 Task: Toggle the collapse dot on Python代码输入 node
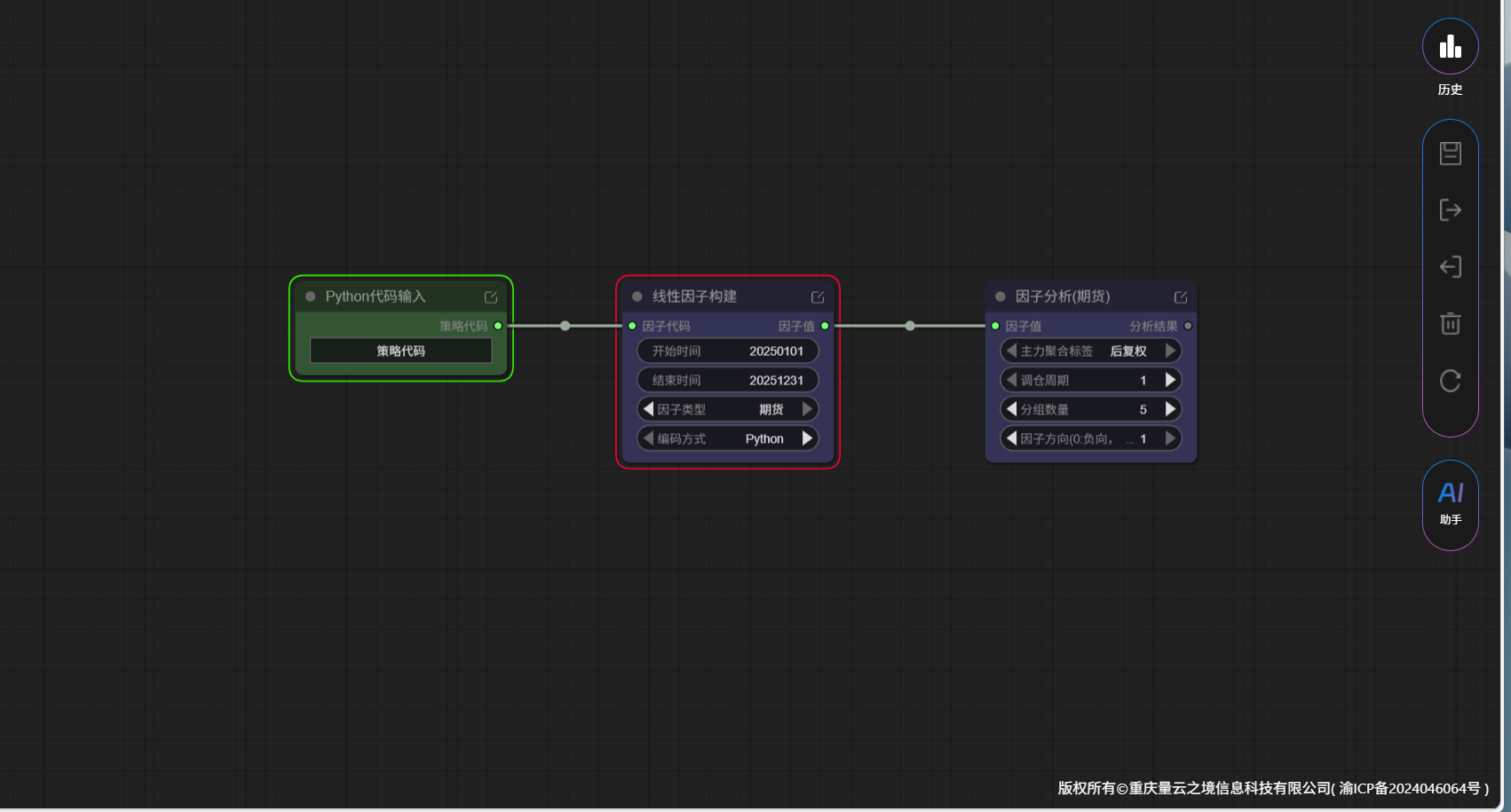coord(311,296)
